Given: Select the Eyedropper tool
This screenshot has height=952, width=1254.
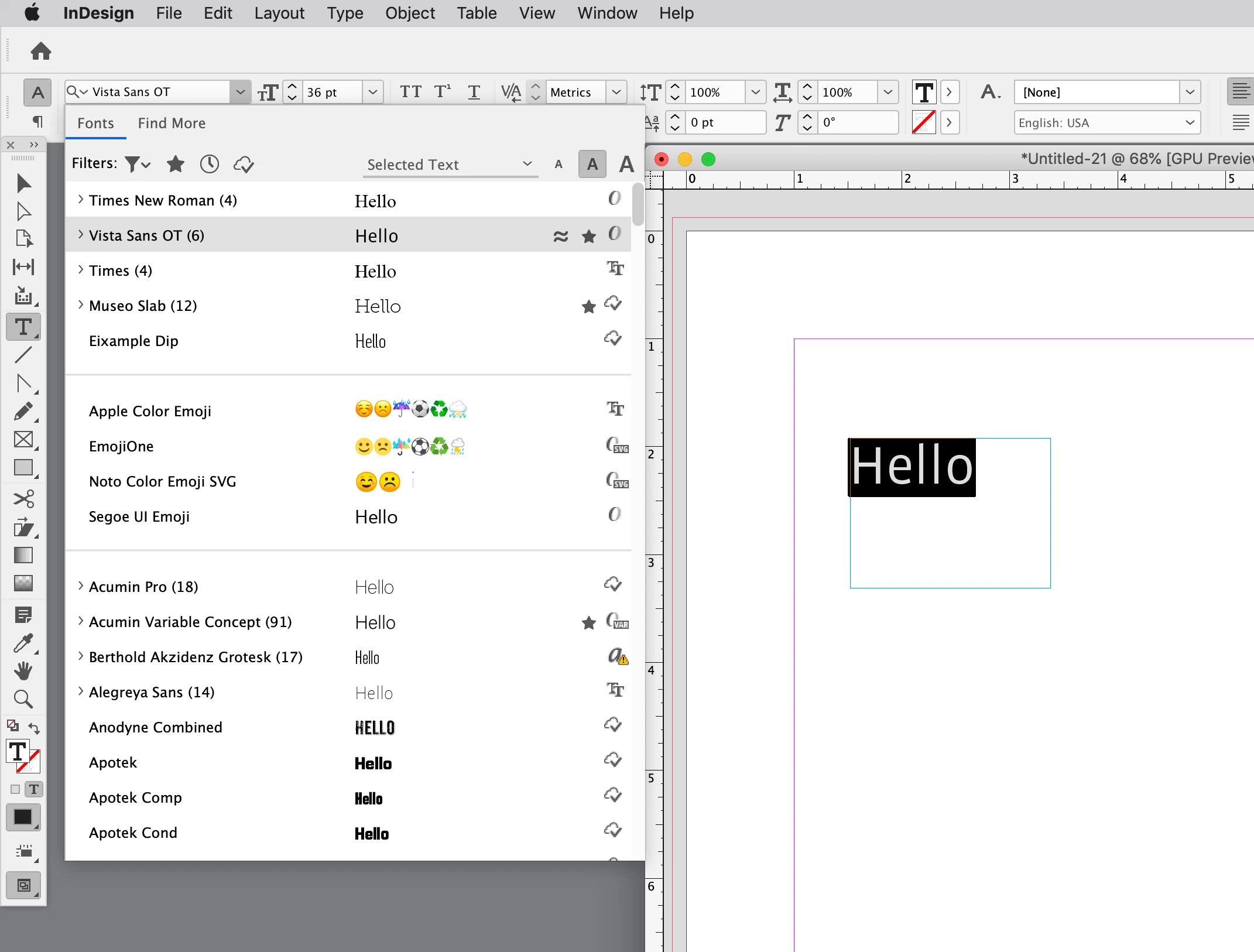Looking at the screenshot, I should [x=23, y=643].
